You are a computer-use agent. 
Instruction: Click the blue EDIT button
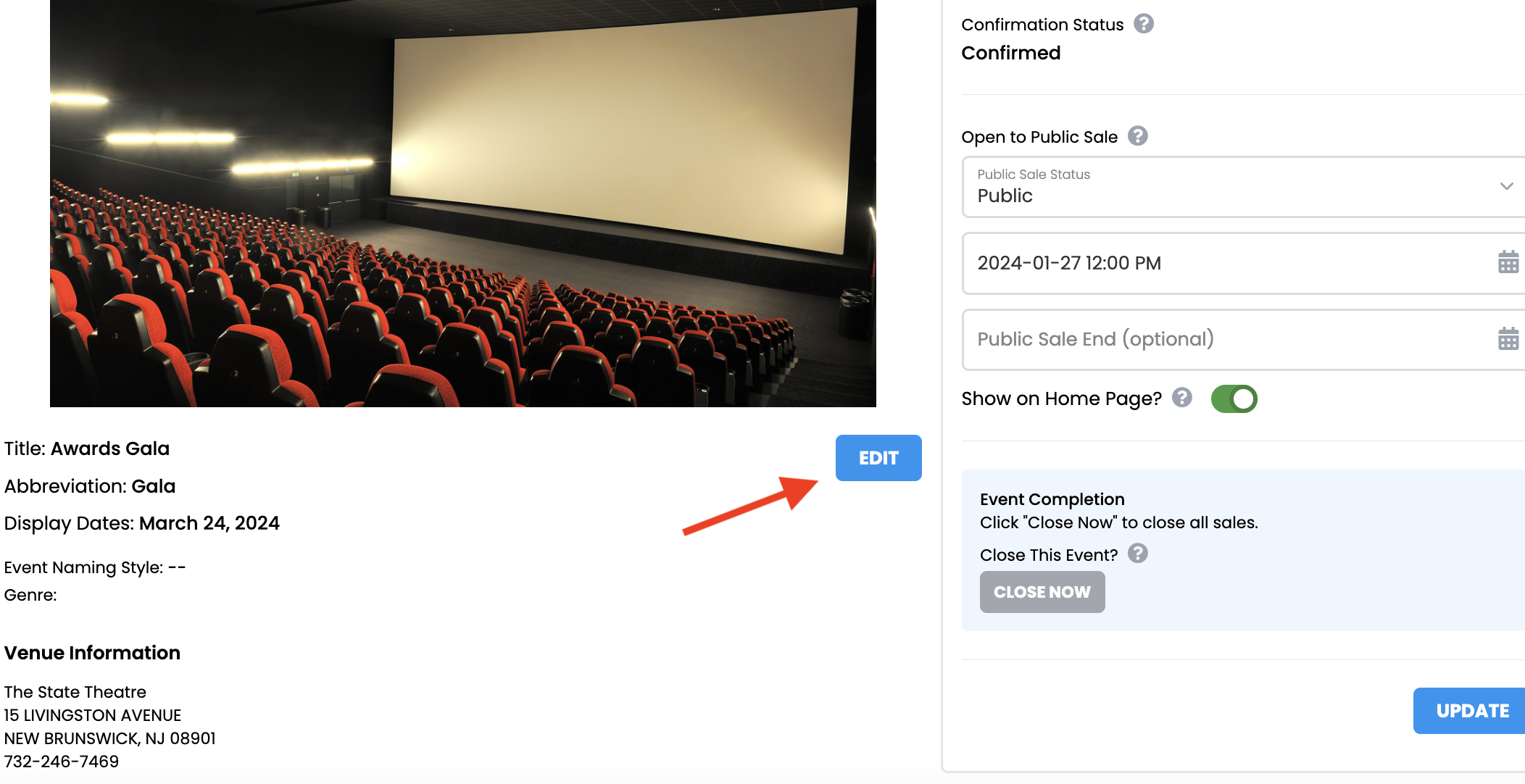coord(878,458)
